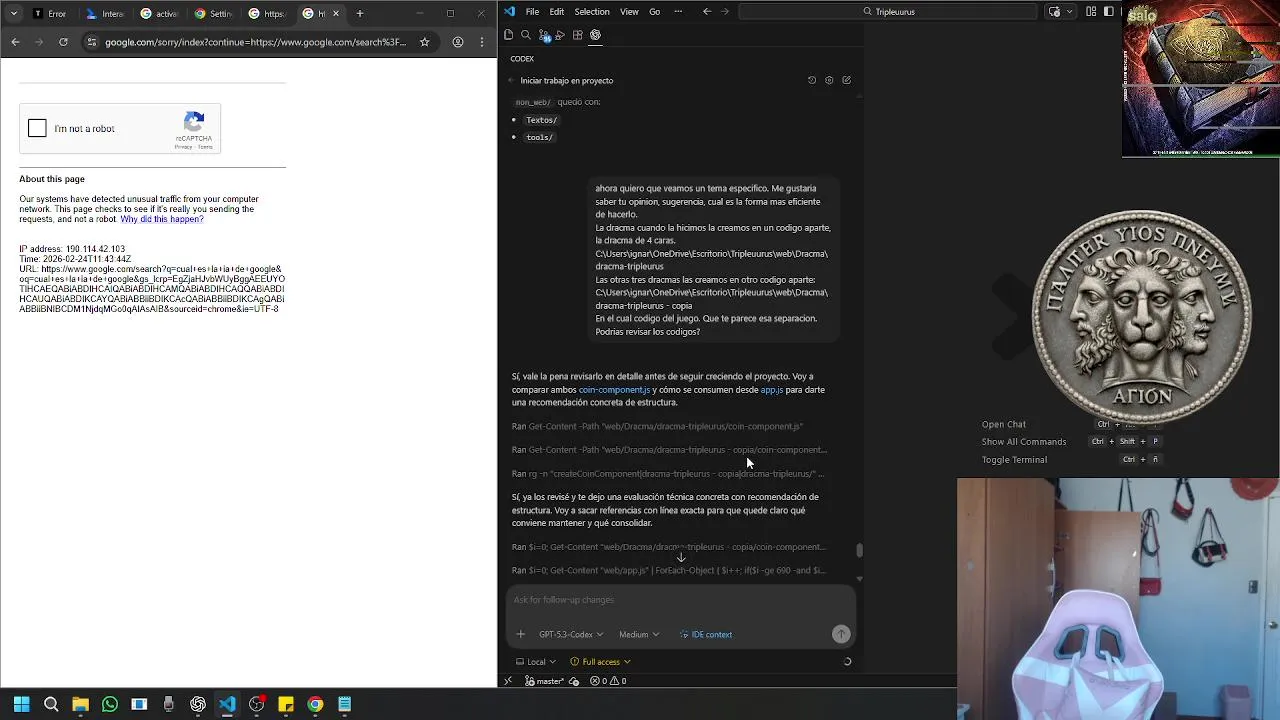Click the scroll-to-bottom arrow in chat
Viewport: 1280px width, 720px height.
click(x=681, y=557)
